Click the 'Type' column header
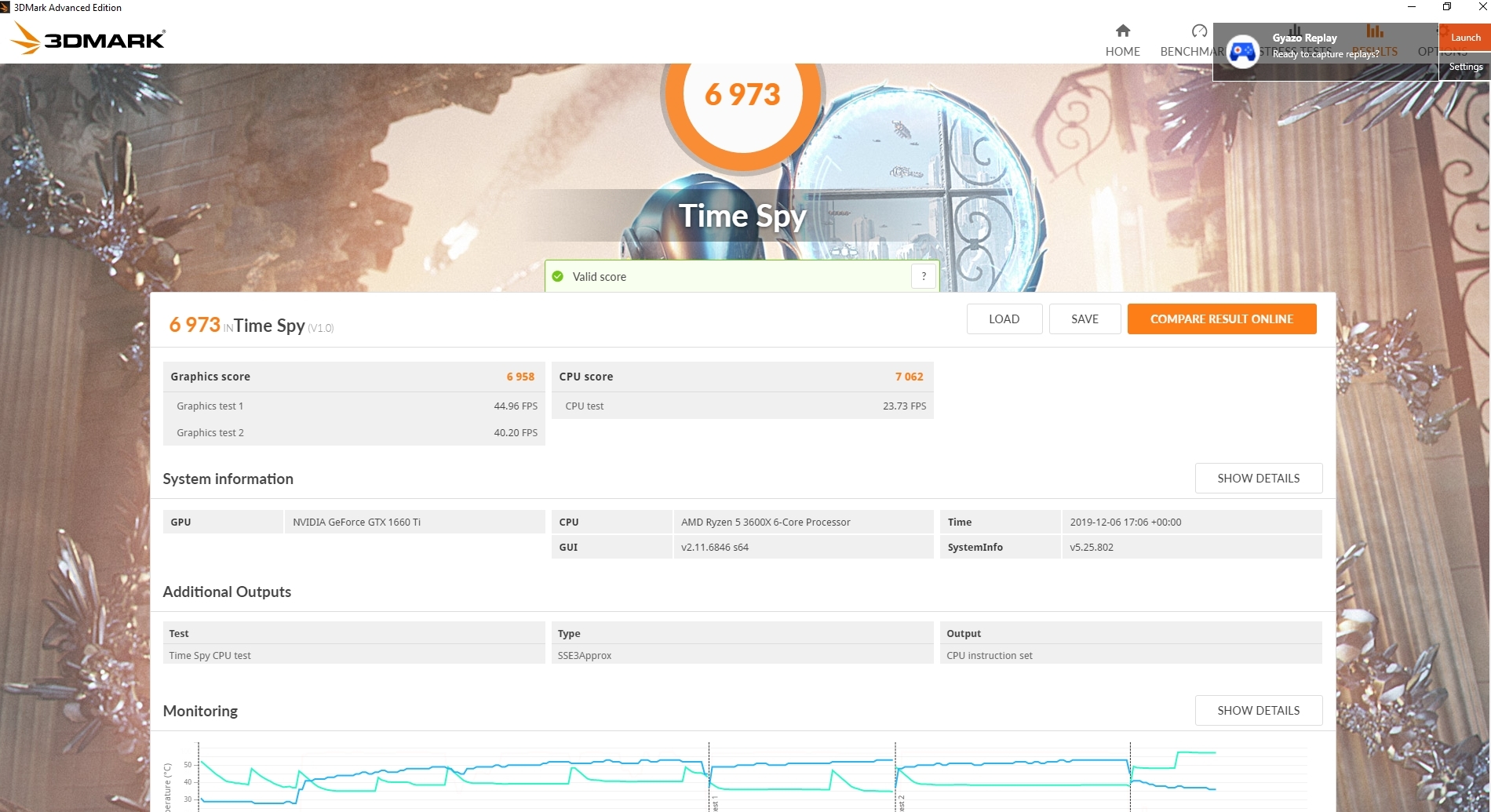The image size is (1491, 812). tap(742, 633)
